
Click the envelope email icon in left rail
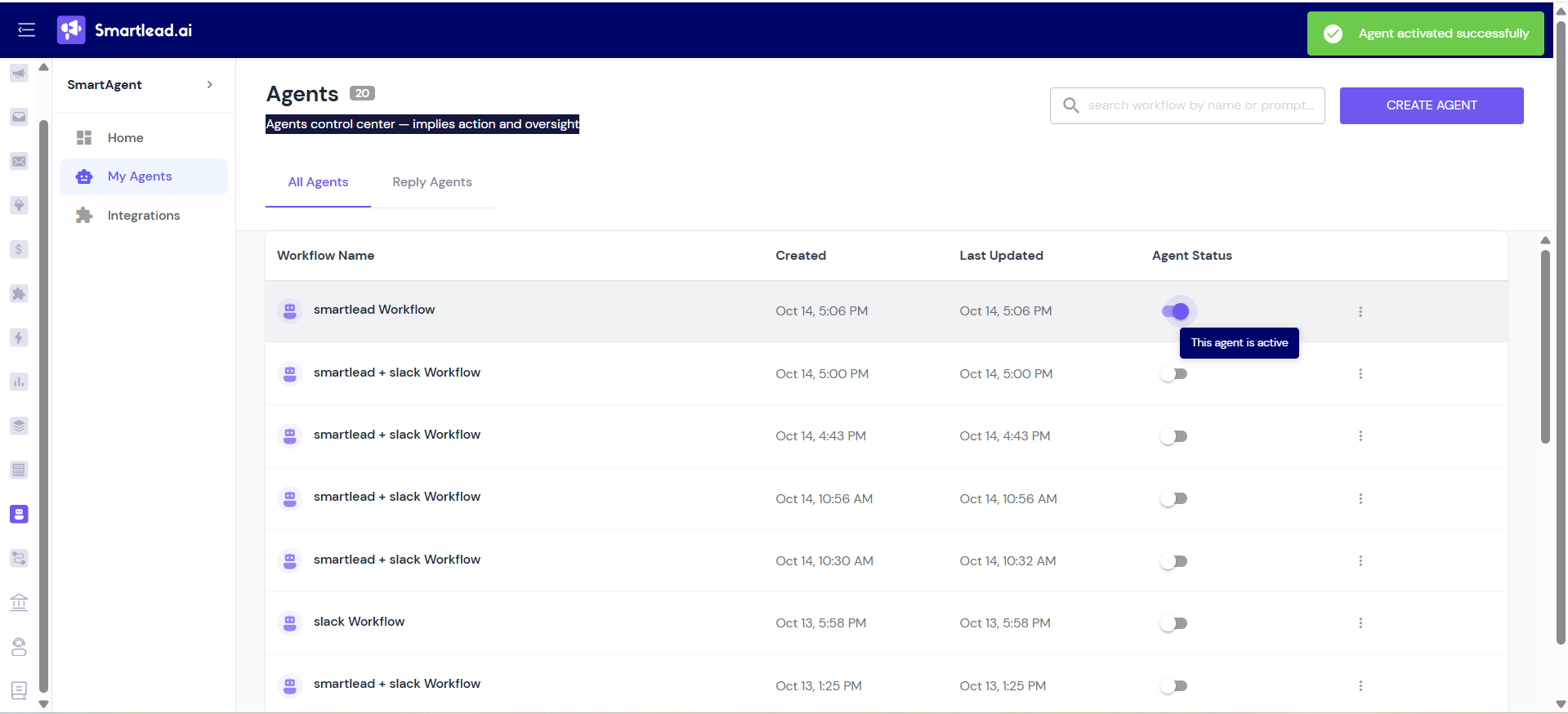point(19,161)
